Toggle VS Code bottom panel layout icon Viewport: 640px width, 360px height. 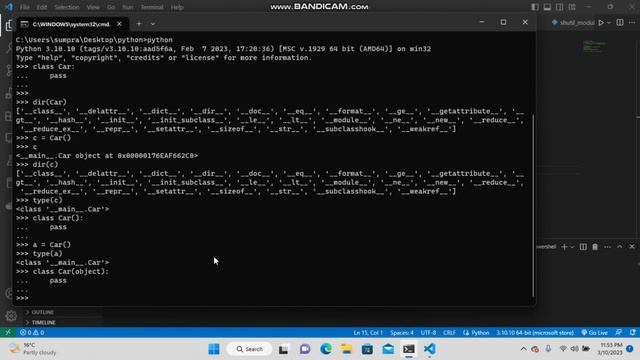(547, 7)
